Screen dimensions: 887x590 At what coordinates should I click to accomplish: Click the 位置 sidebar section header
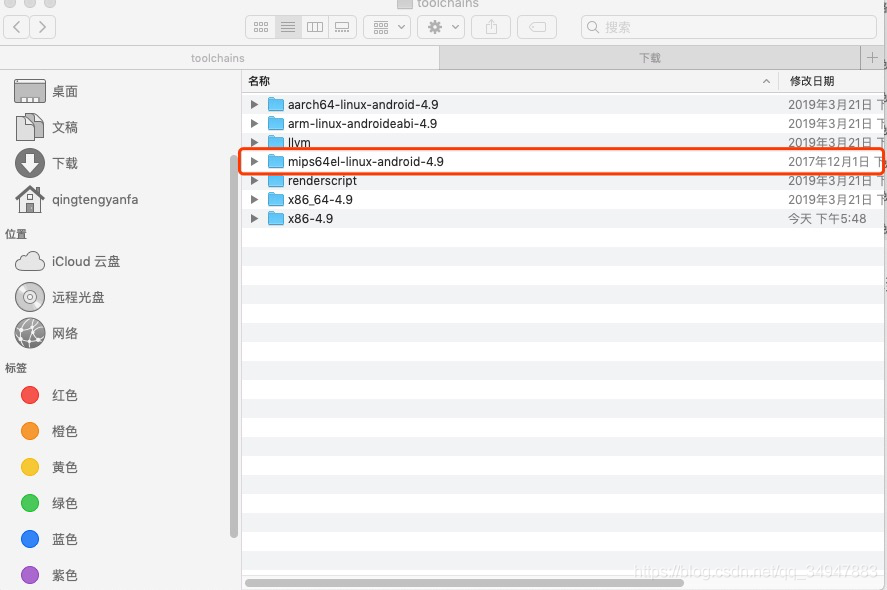click(16, 234)
